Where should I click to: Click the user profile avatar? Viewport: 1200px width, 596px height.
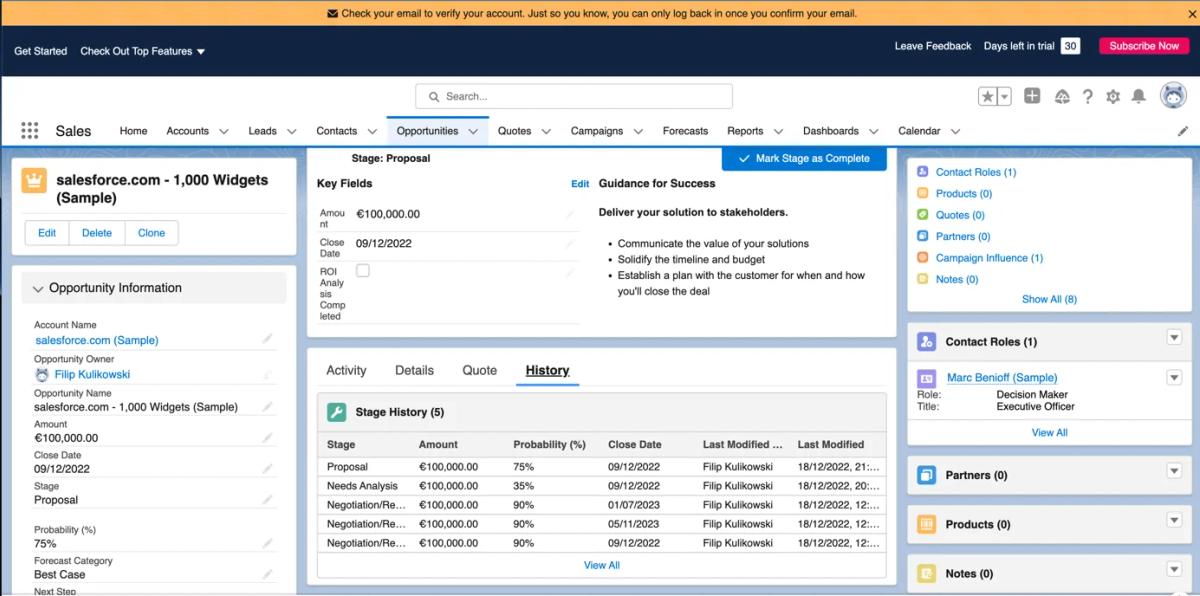pos(1173,96)
